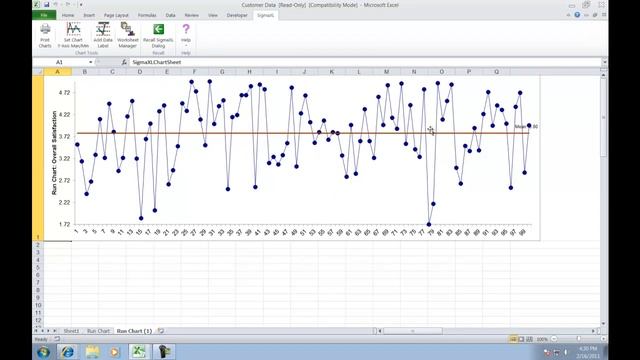Select row 1 header
This screenshot has width=640, height=360.
pyautogui.click(x=38, y=158)
